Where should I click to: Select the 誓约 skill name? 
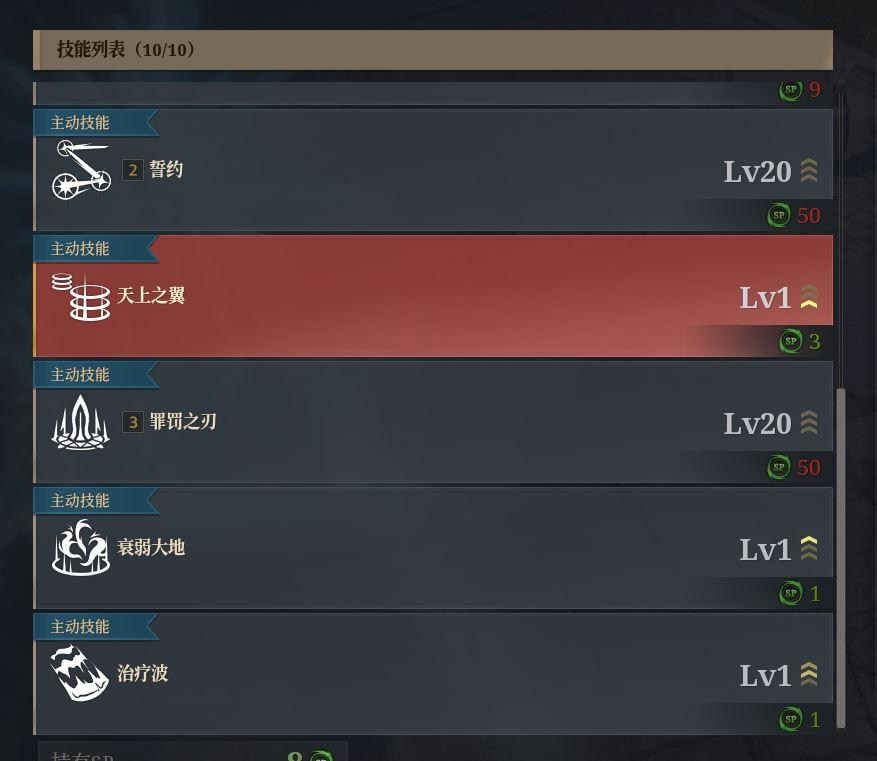pyautogui.click(x=166, y=169)
